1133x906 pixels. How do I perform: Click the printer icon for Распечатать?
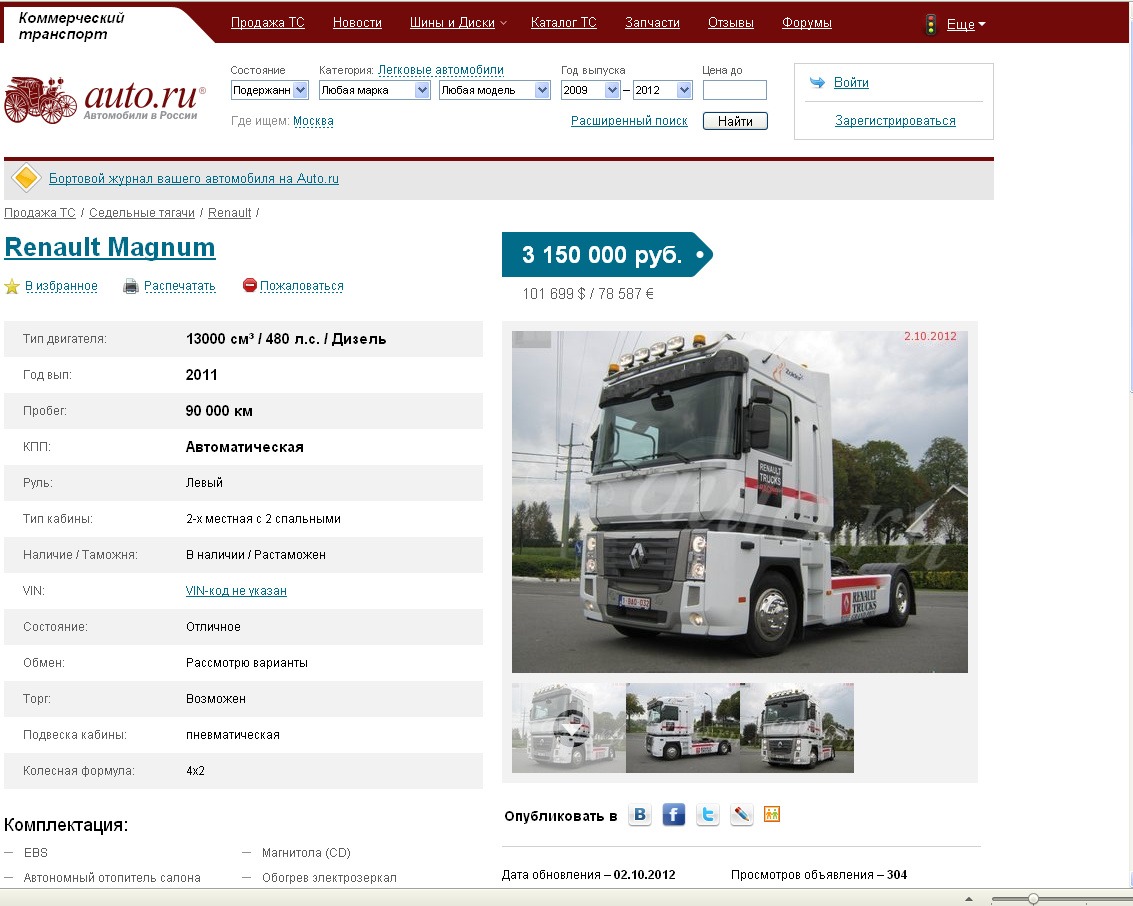pos(131,287)
